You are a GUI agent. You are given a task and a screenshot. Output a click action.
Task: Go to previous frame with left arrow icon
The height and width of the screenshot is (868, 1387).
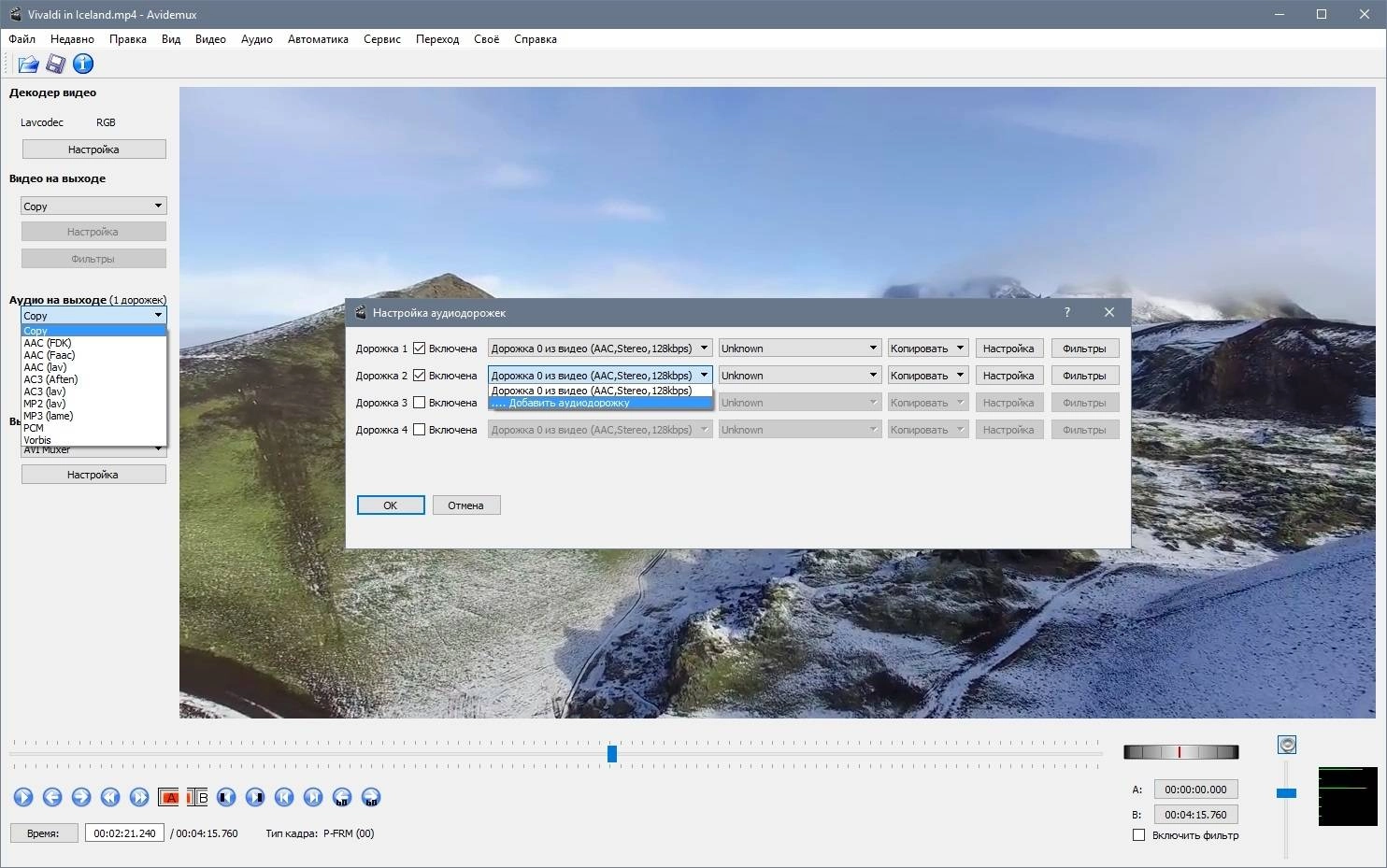click(x=52, y=797)
